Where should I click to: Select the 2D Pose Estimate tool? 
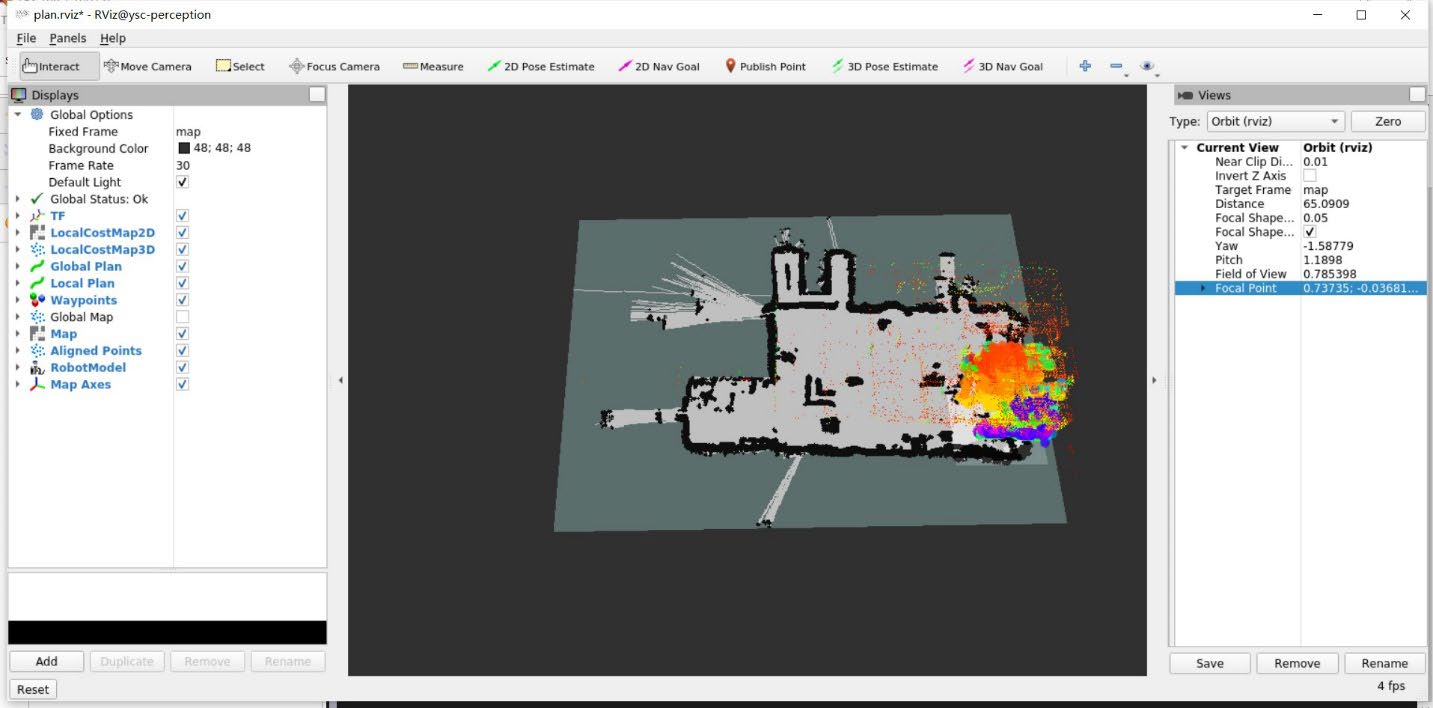point(540,66)
